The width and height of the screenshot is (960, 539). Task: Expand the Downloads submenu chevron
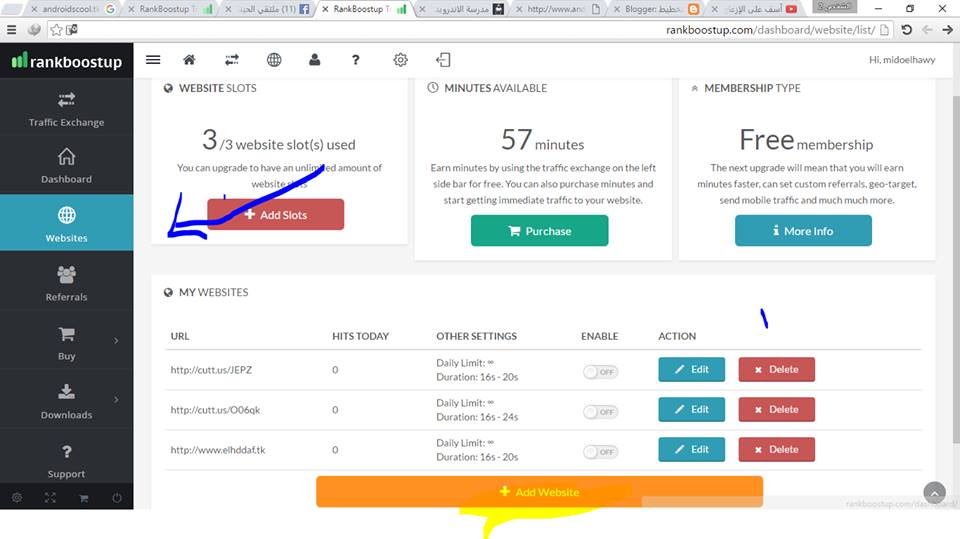tap(116, 399)
